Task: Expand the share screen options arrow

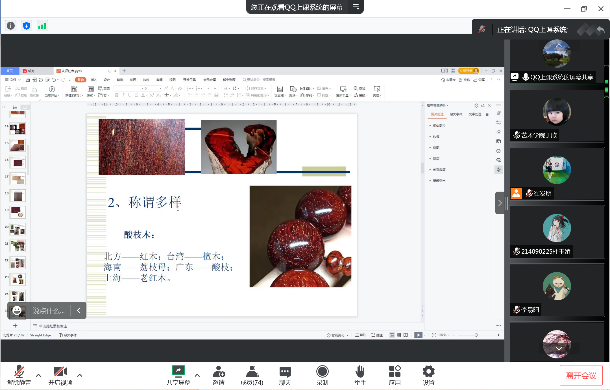Action: pyautogui.click(x=197, y=376)
